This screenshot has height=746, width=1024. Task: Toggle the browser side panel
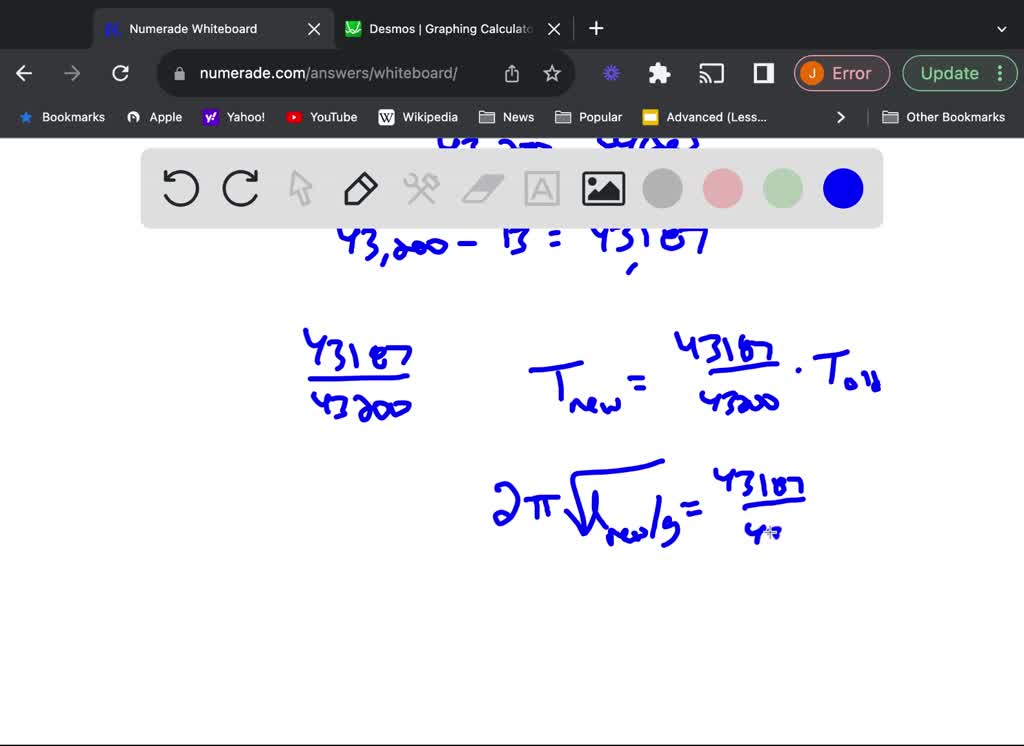pyautogui.click(x=763, y=73)
